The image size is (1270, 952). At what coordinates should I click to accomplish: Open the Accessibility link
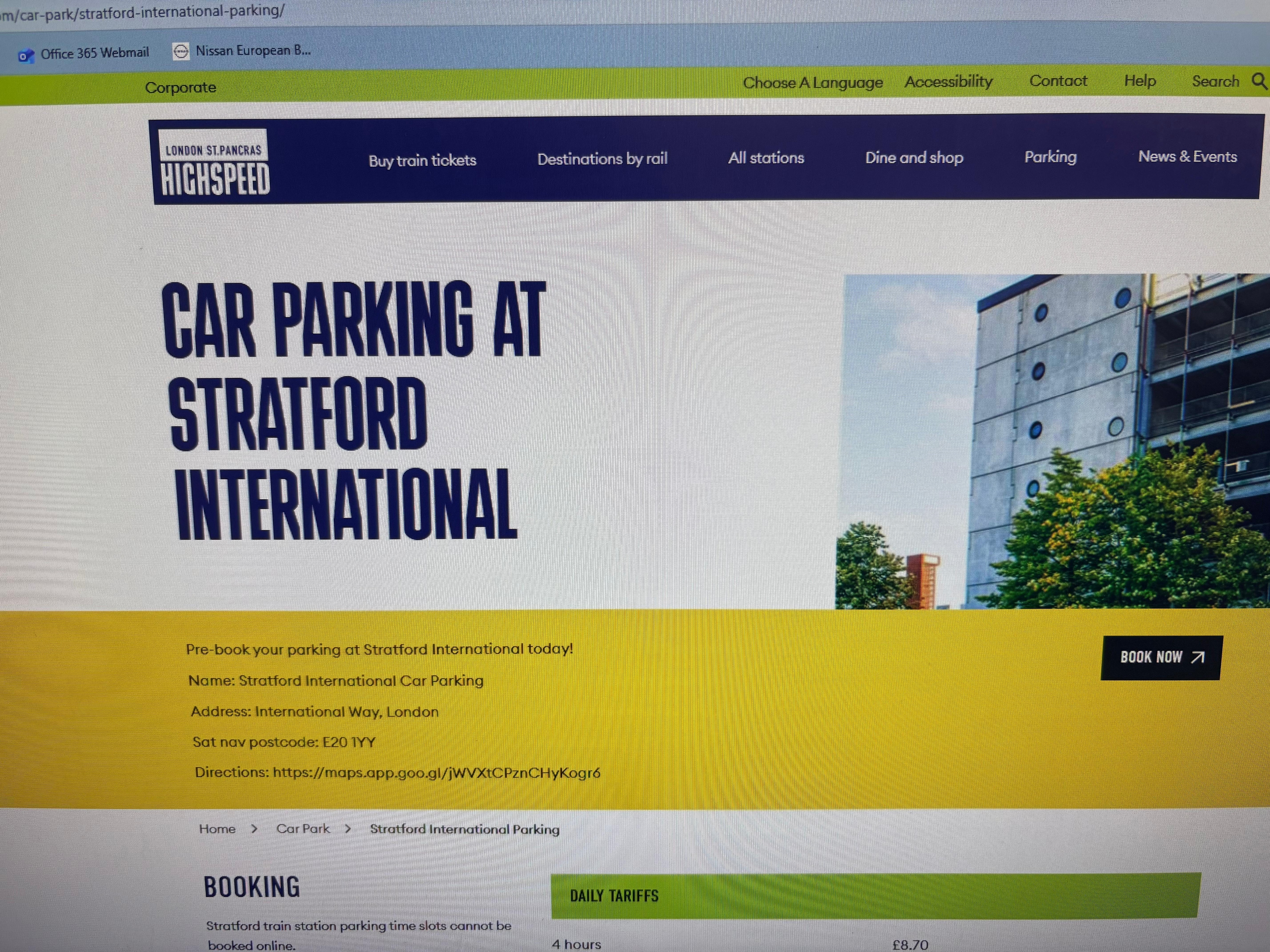point(948,81)
